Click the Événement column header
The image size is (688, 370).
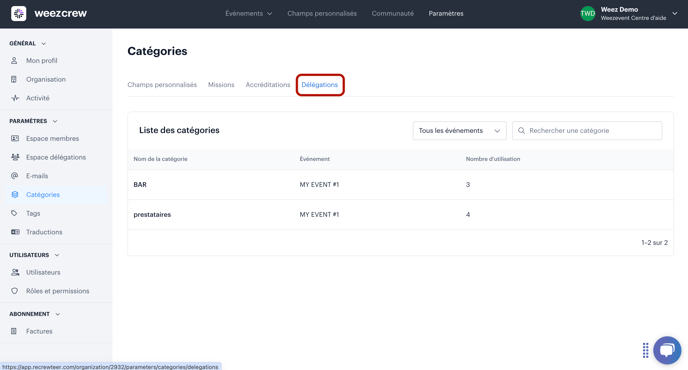[x=315, y=159]
